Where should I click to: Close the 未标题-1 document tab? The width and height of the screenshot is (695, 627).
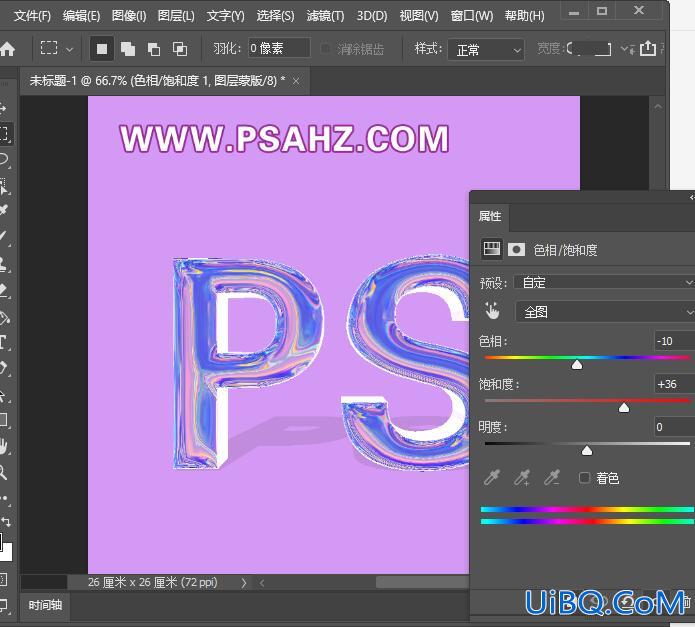tap(296, 81)
